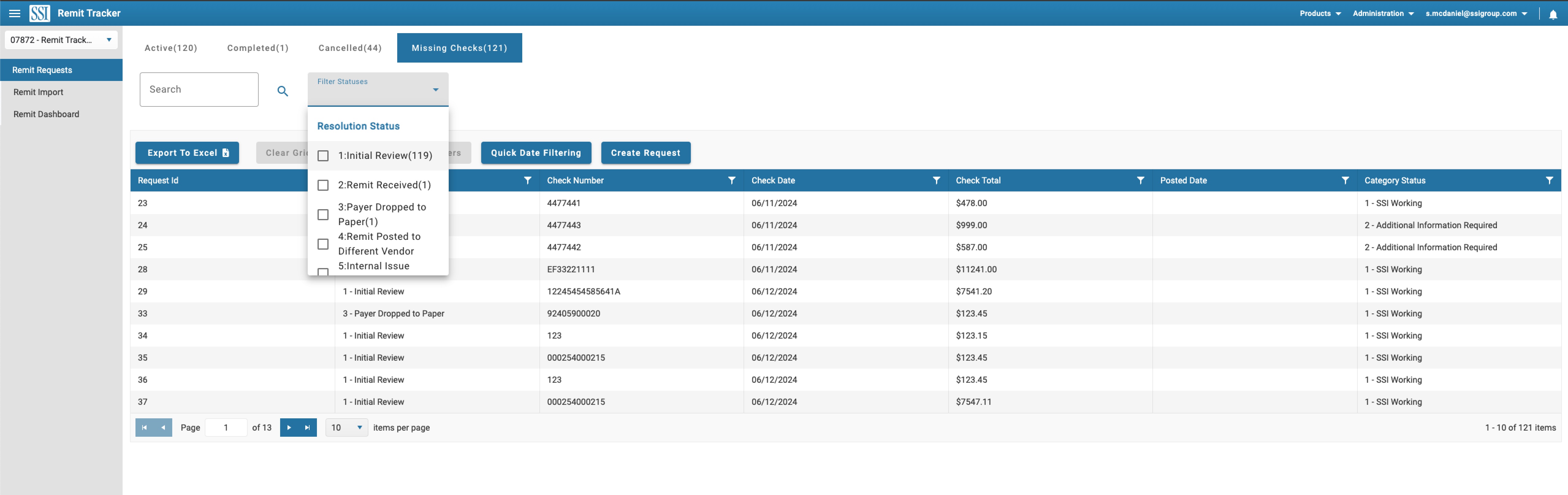Filter the Posted Date column
Image resolution: width=1568 pixels, height=495 pixels.
coord(1345,180)
